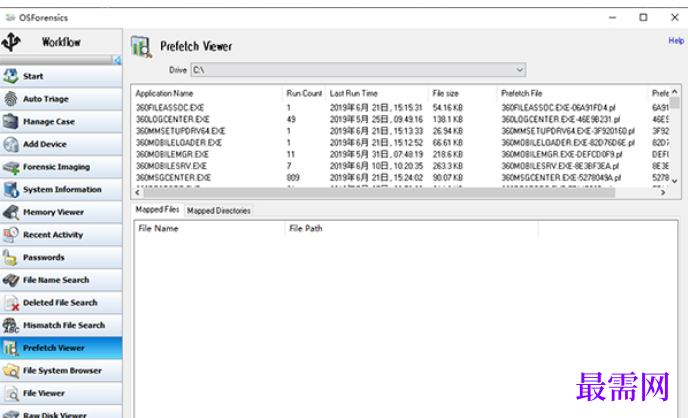Collapse the Workflow sidebar arrow
The image size is (688, 418).
point(117,60)
